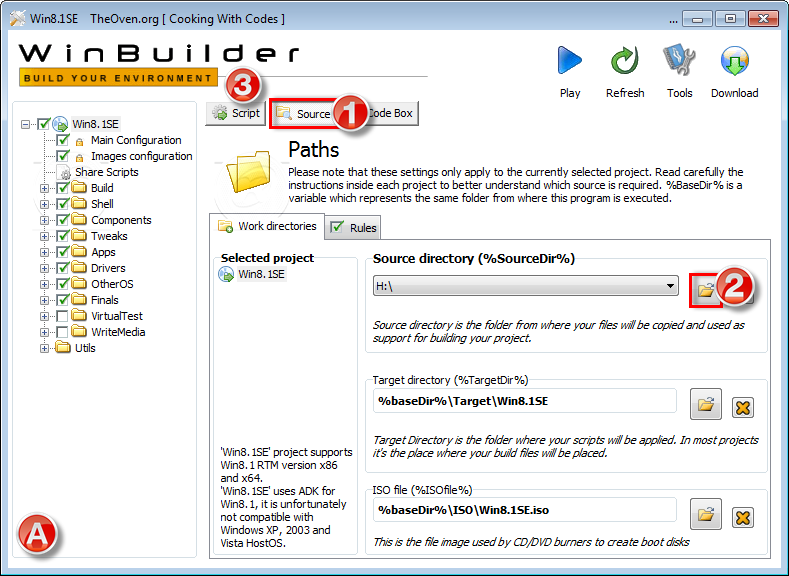
Task: Click the Components folder icon
Action: tap(78, 219)
